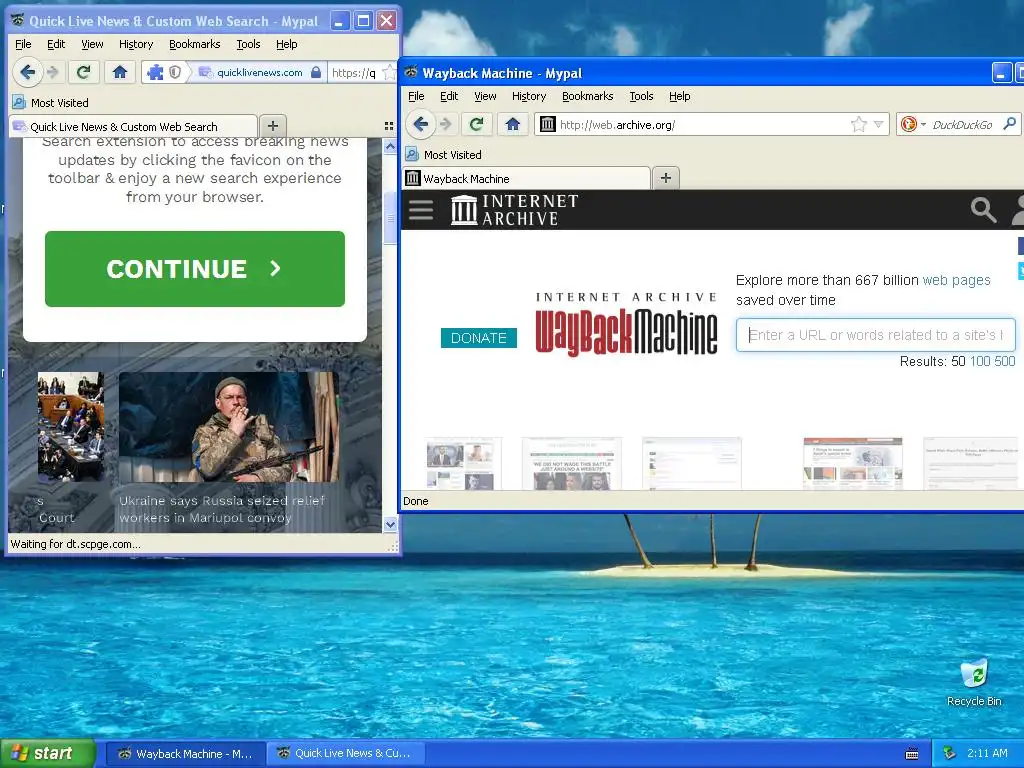Click Home icon in Wayback Machine window
This screenshot has width=1024, height=768.
513,124
